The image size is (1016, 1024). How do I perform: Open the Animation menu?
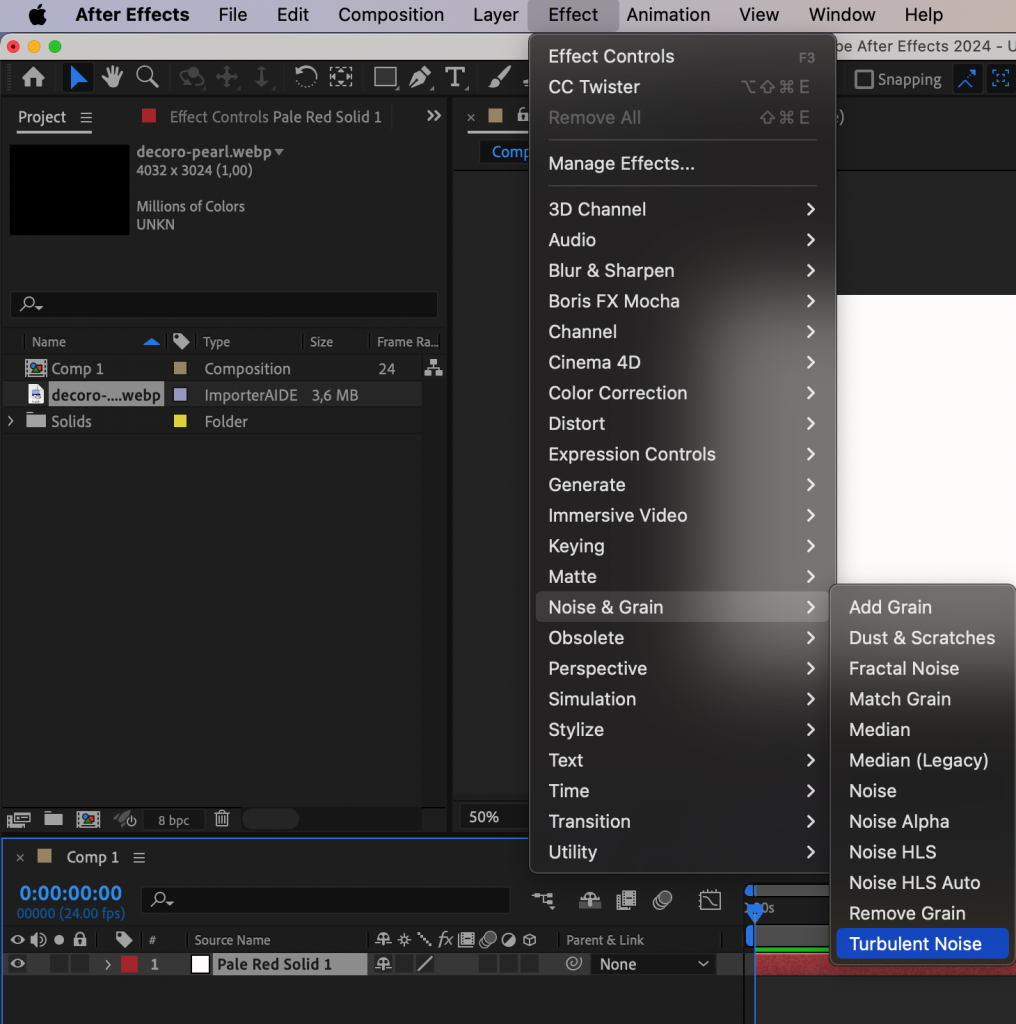[667, 15]
